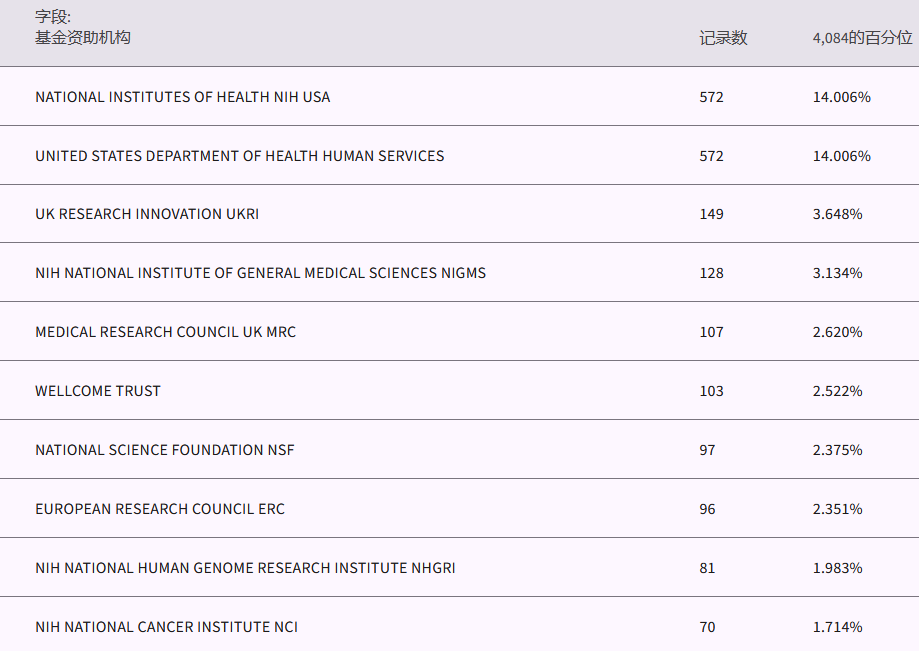
Task: Click the 2.351% percentage for ERC
Action: [x=838, y=509]
